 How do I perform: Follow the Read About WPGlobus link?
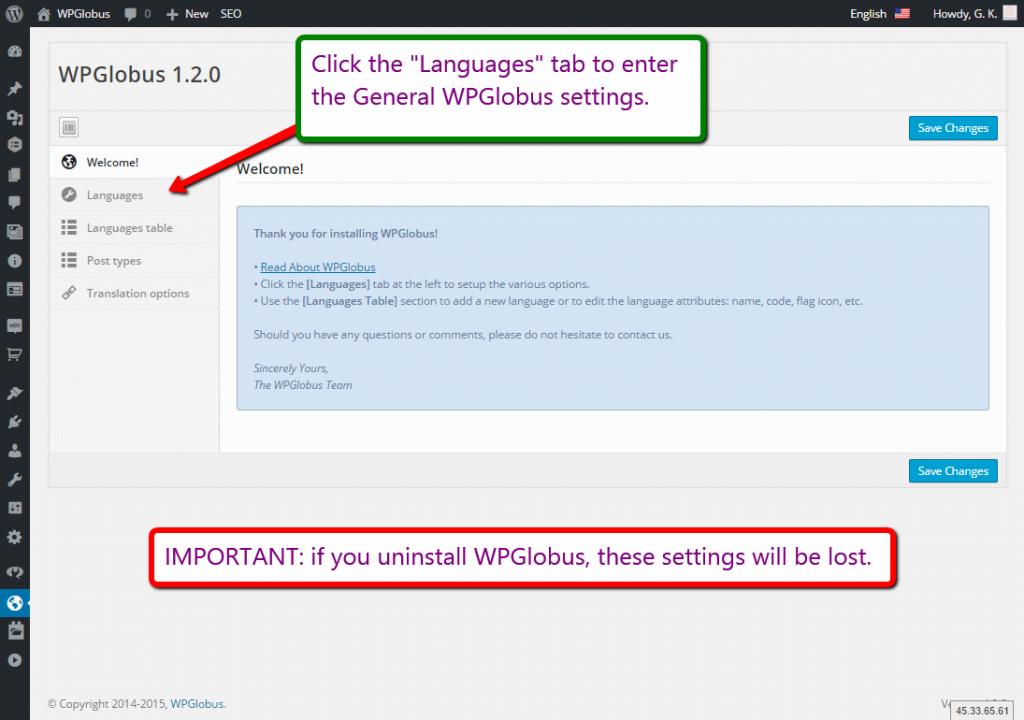(x=317, y=267)
